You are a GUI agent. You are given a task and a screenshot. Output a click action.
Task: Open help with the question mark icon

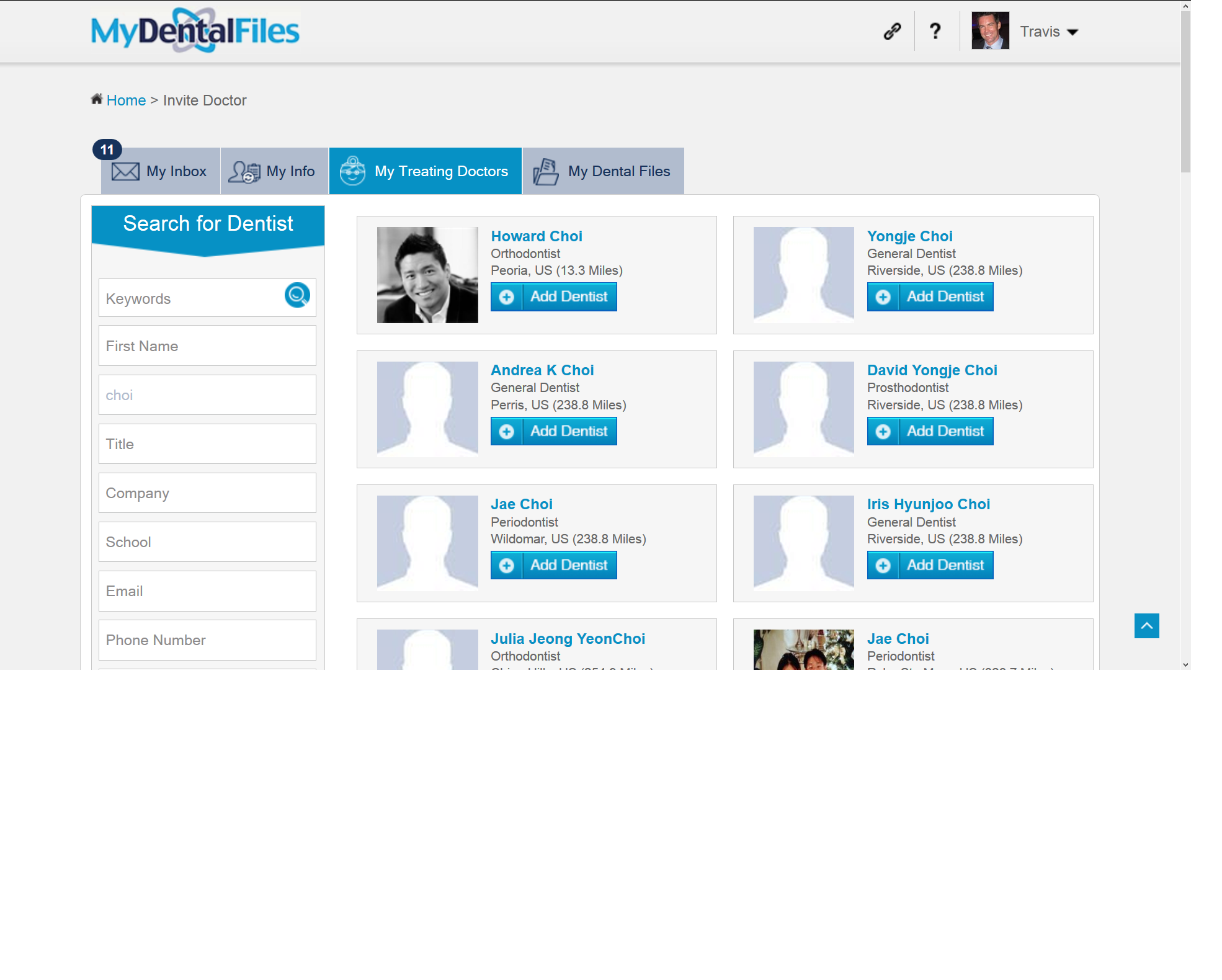click(935, 31)
